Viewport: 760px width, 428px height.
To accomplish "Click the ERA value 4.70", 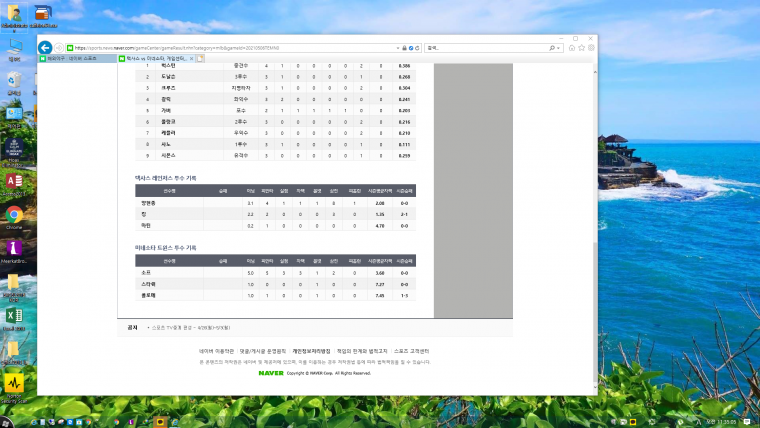I will coord(380,226).
